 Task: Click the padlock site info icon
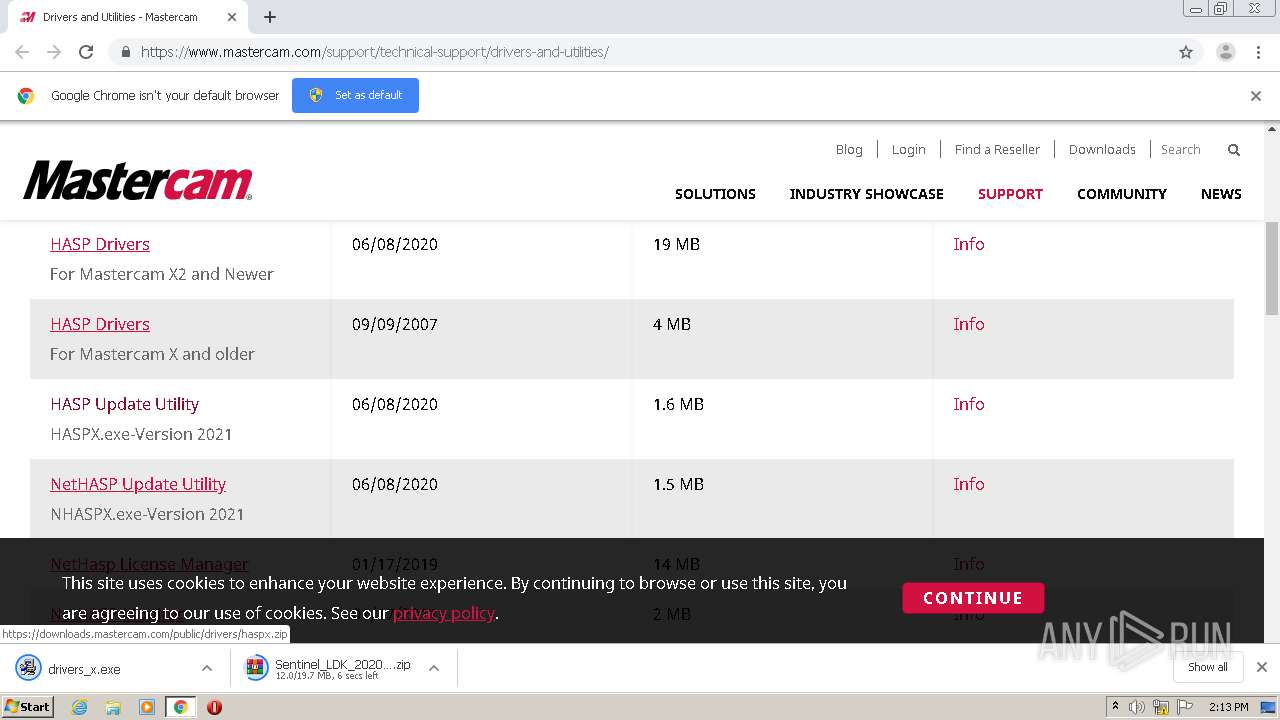(x=125, y=52)
